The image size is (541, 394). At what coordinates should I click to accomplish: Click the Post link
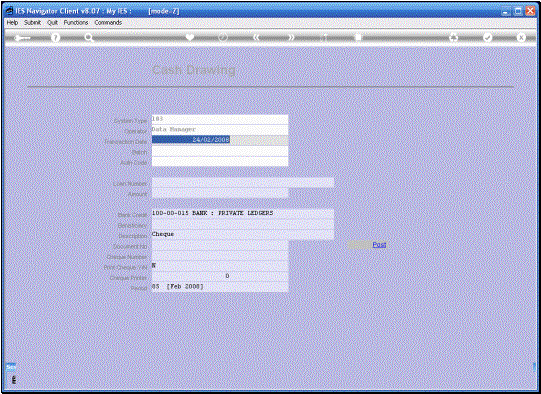379,245
